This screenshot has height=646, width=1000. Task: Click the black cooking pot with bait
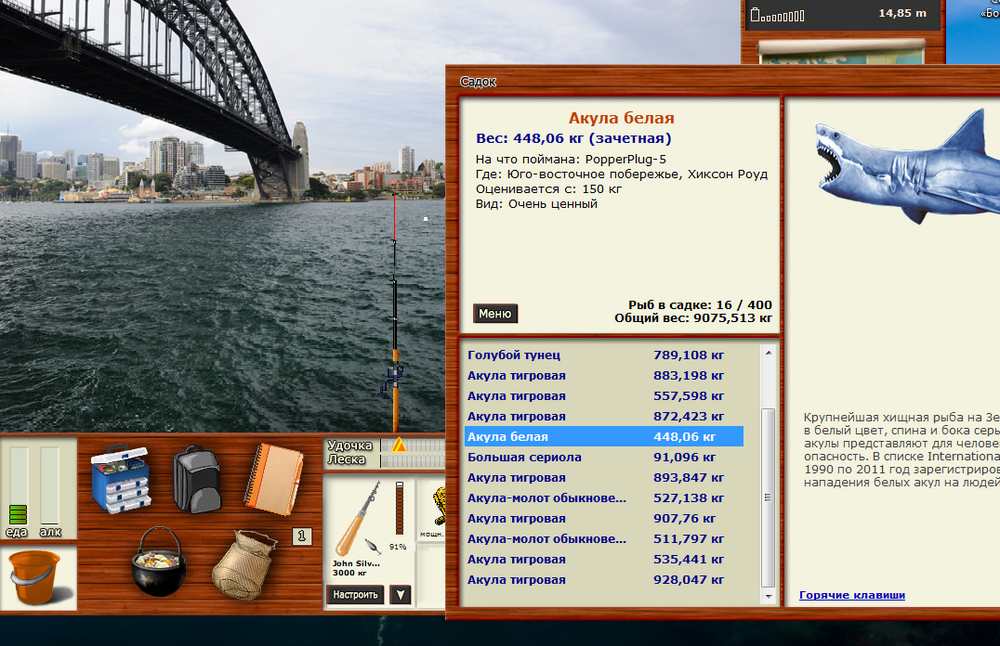click(x=159, y=561)
